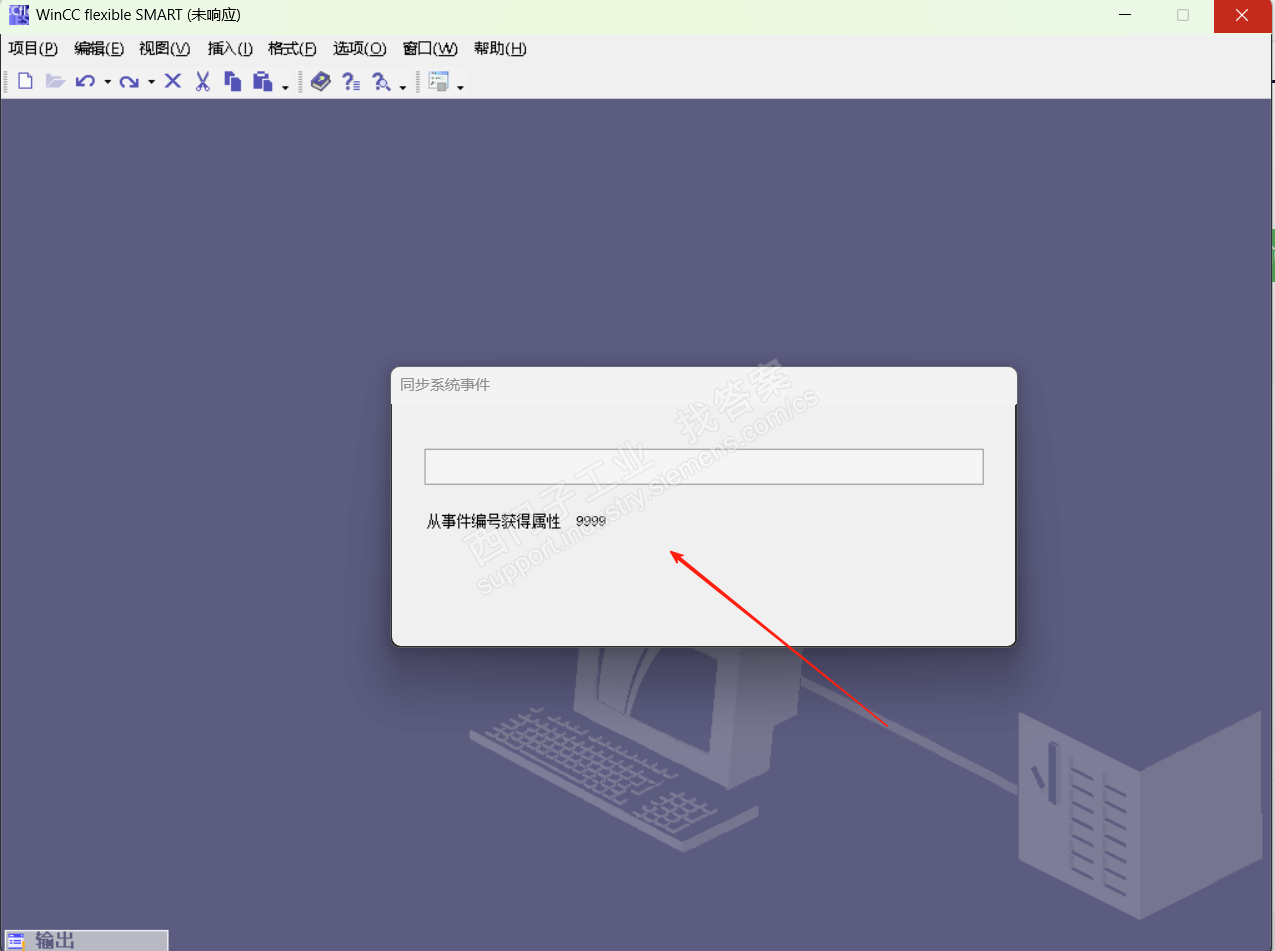This screenshot has width=1275, height=951.
Task: Click the Undo arrow icon
Action: (85, 82)
